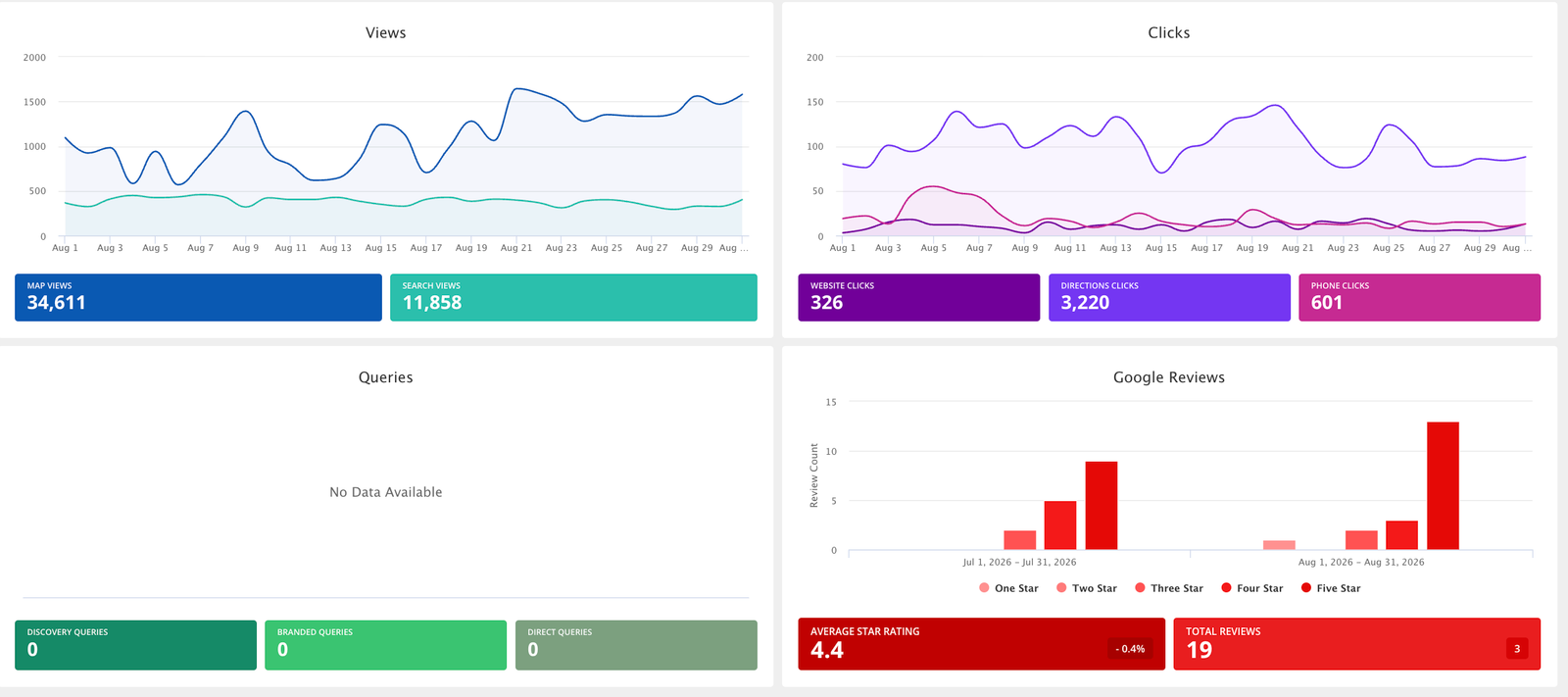Click the Views chart title

pyautogui.click(x=386, y=32)
